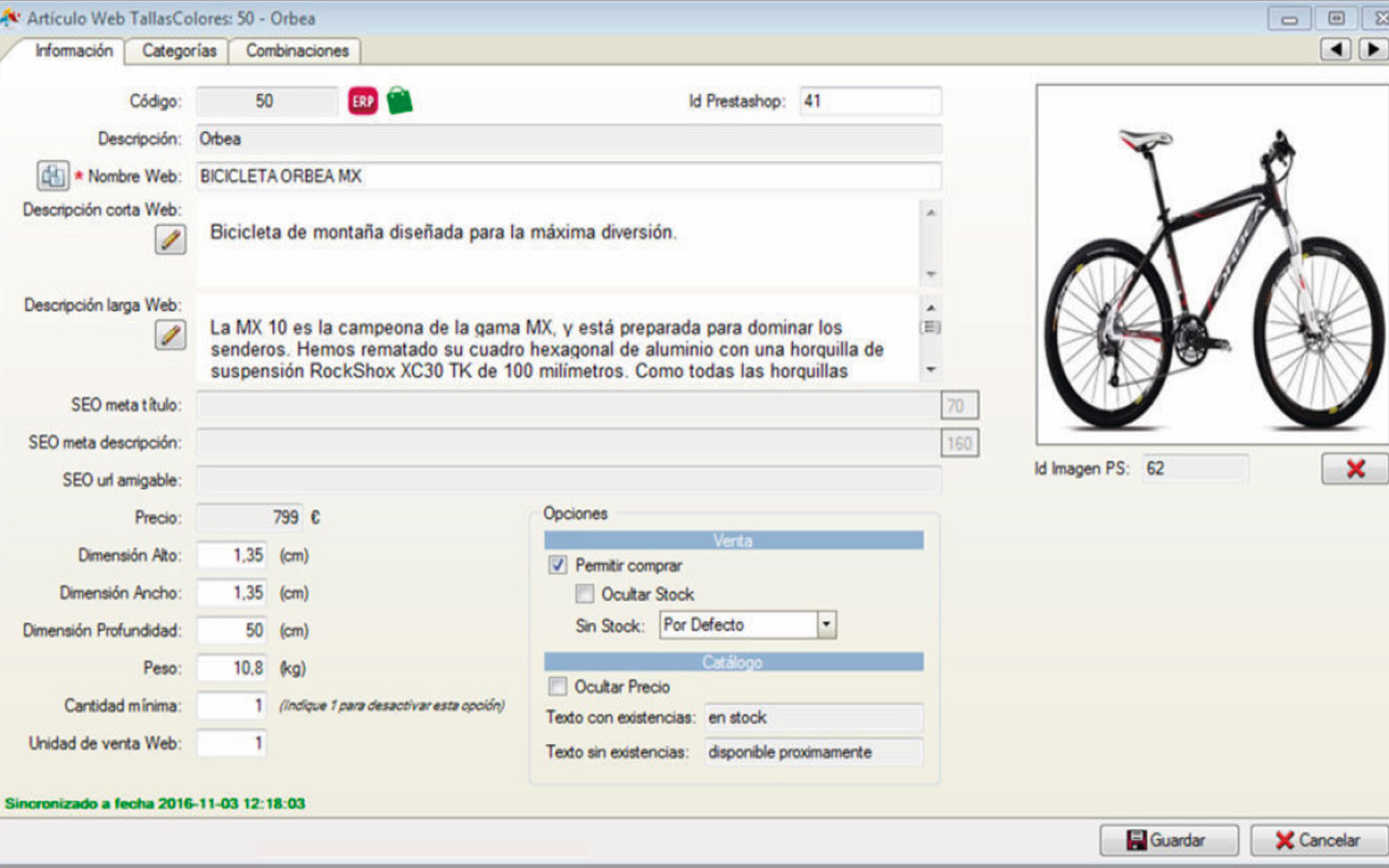
Task: Edit short web description with pencil icon
Action: click(171, 239)
